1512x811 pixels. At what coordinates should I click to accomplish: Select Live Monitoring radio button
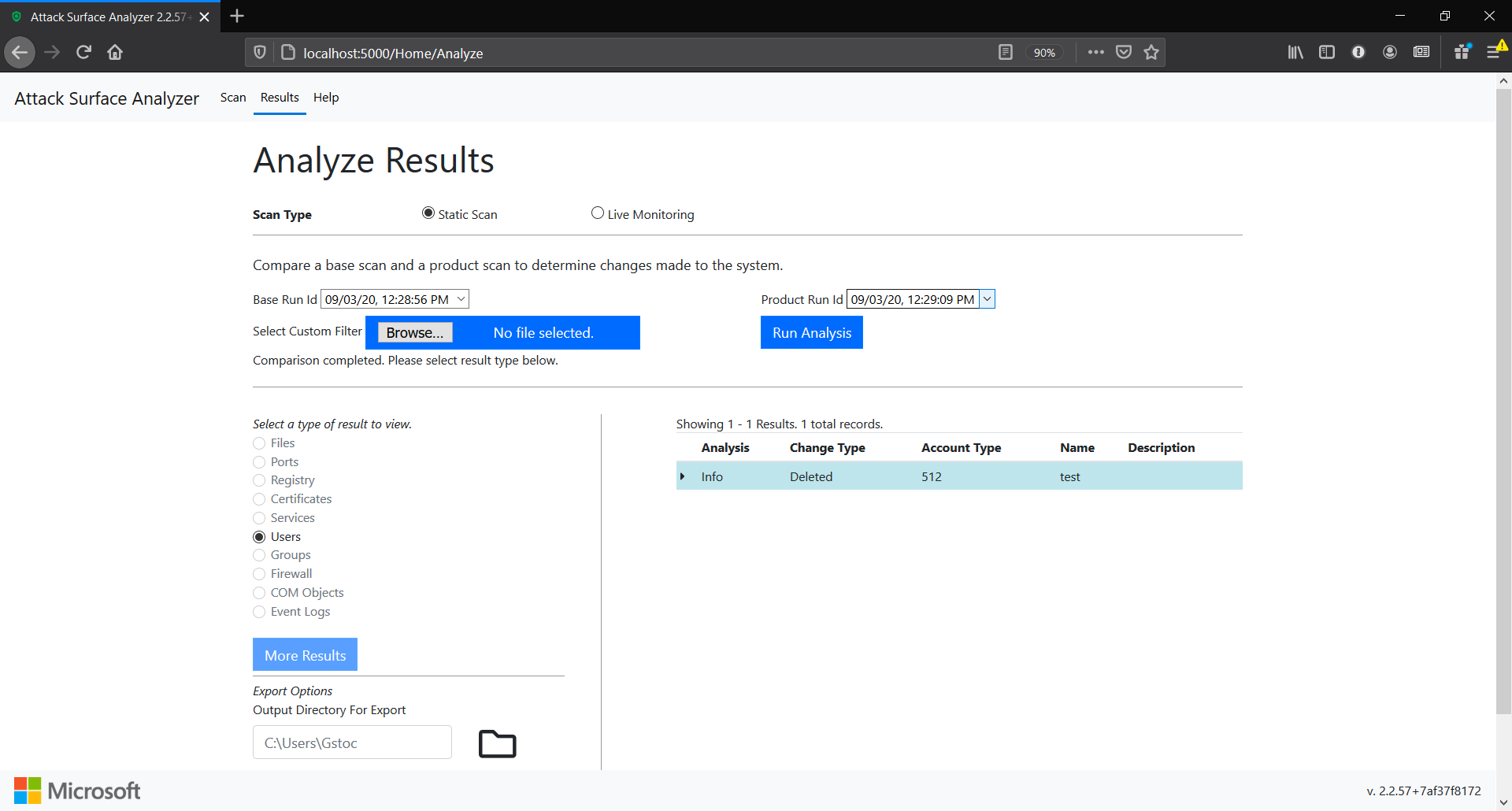point(598,213)
